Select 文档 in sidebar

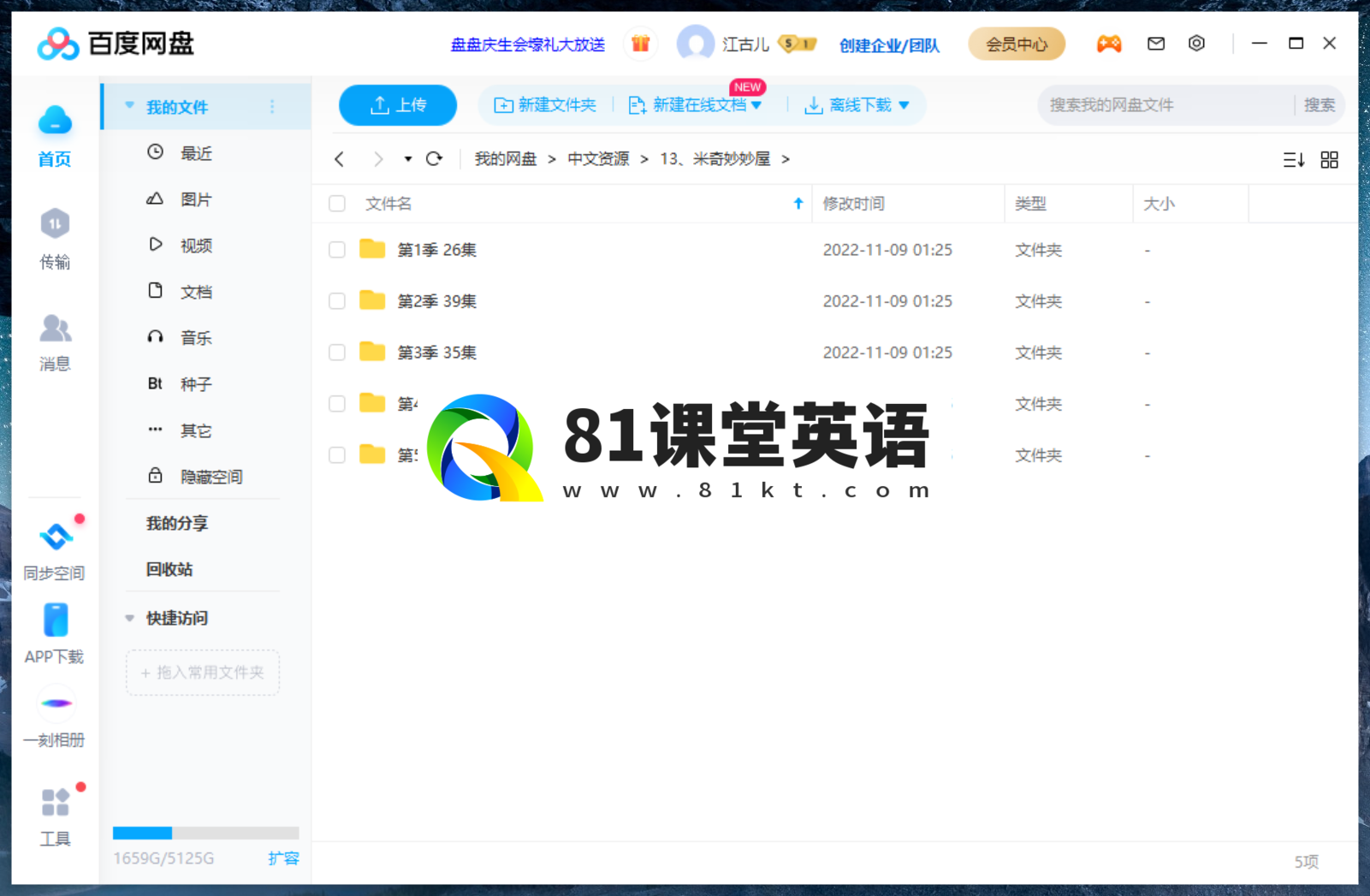(196, 292)
